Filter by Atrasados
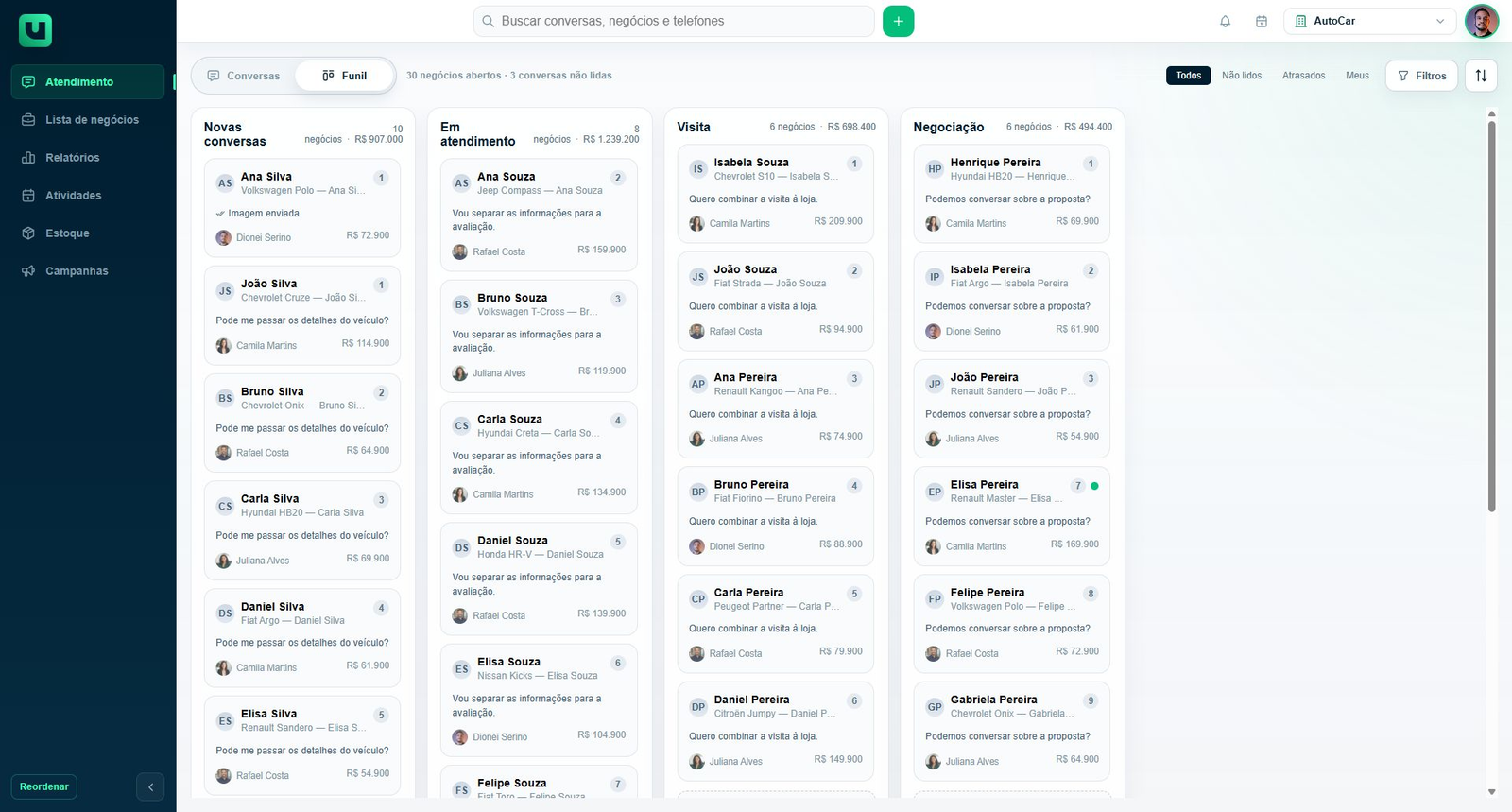Viewport: 1512px width, 812px height. (x=1303, y=76)
